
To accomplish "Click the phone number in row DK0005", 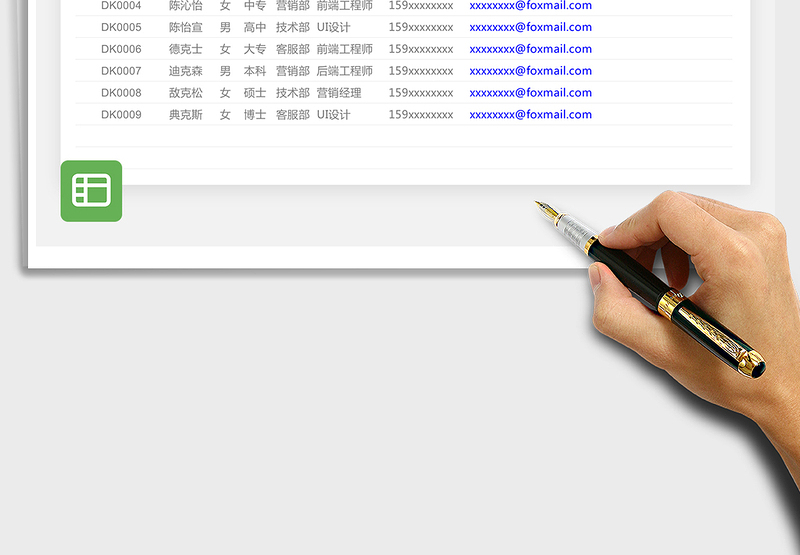I will pos(421,27).
